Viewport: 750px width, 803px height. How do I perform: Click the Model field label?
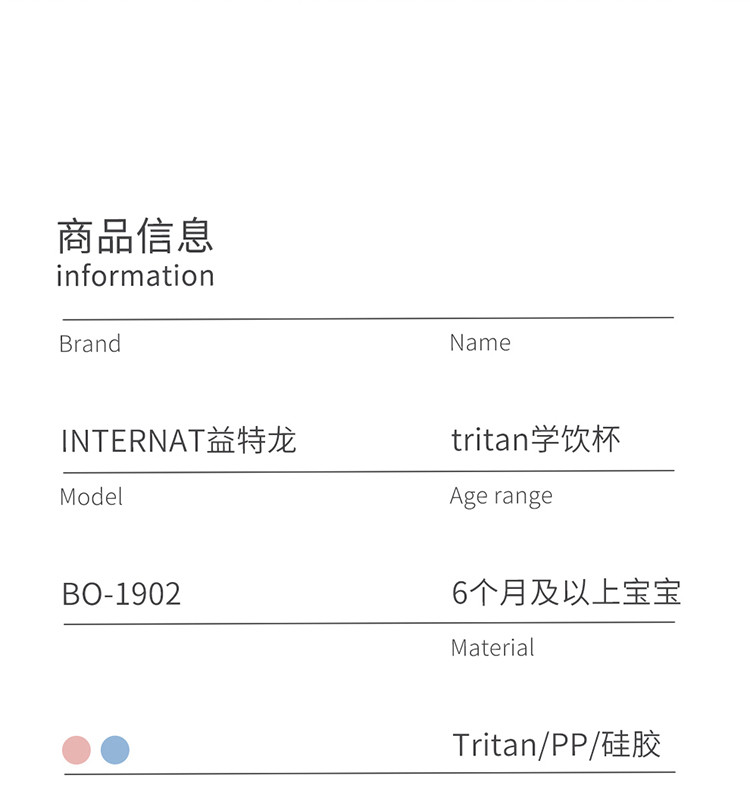click(91, 497)
